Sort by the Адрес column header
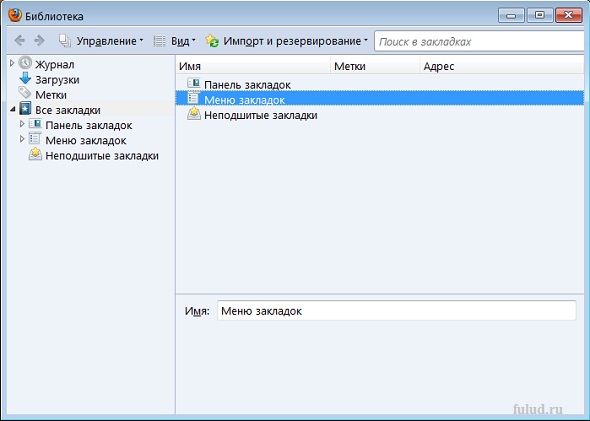 coord(502,66)
